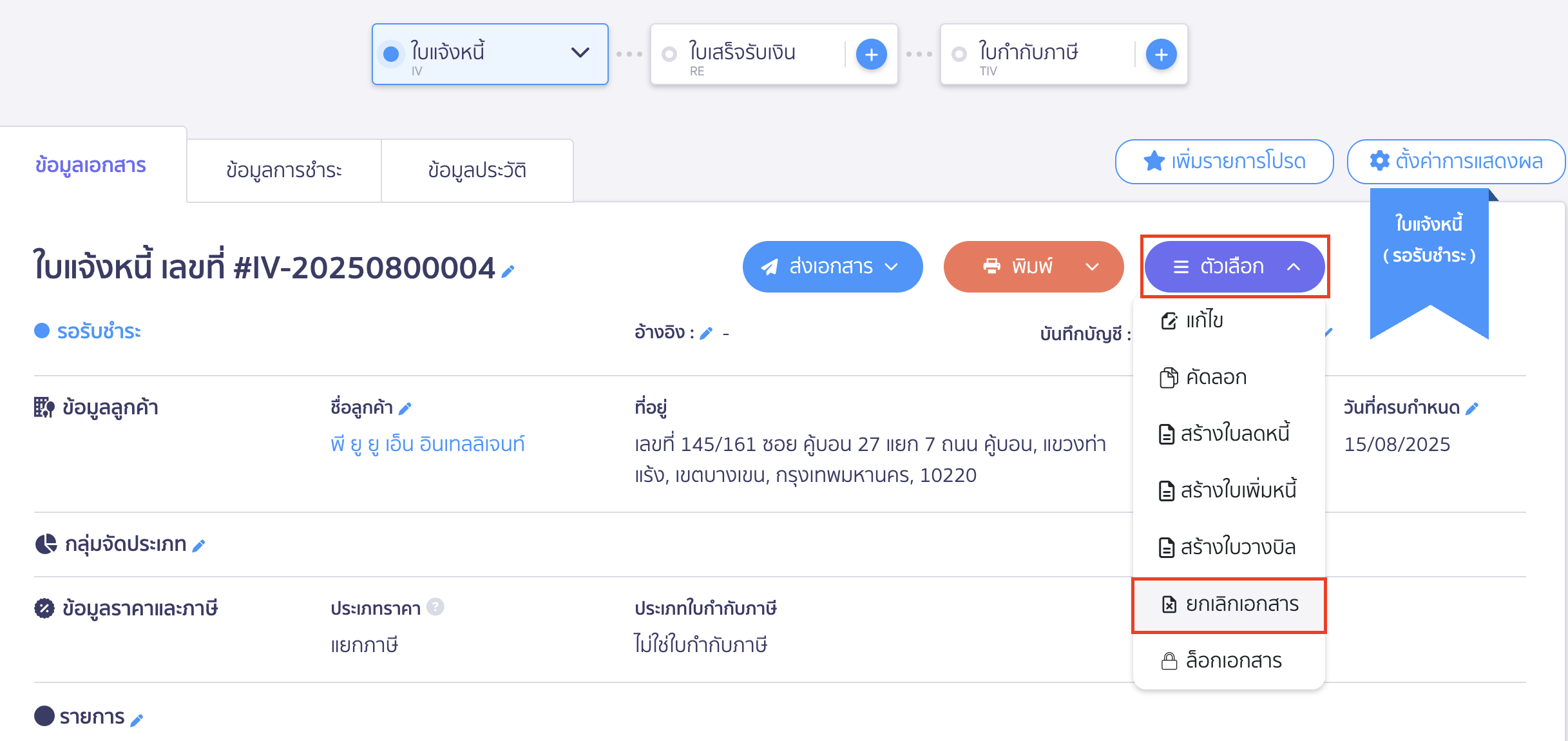Screen dimensions: 1568x741
Task: Open the พิมพ์ dropdown arrow
Action: (x=1092, y=267)
